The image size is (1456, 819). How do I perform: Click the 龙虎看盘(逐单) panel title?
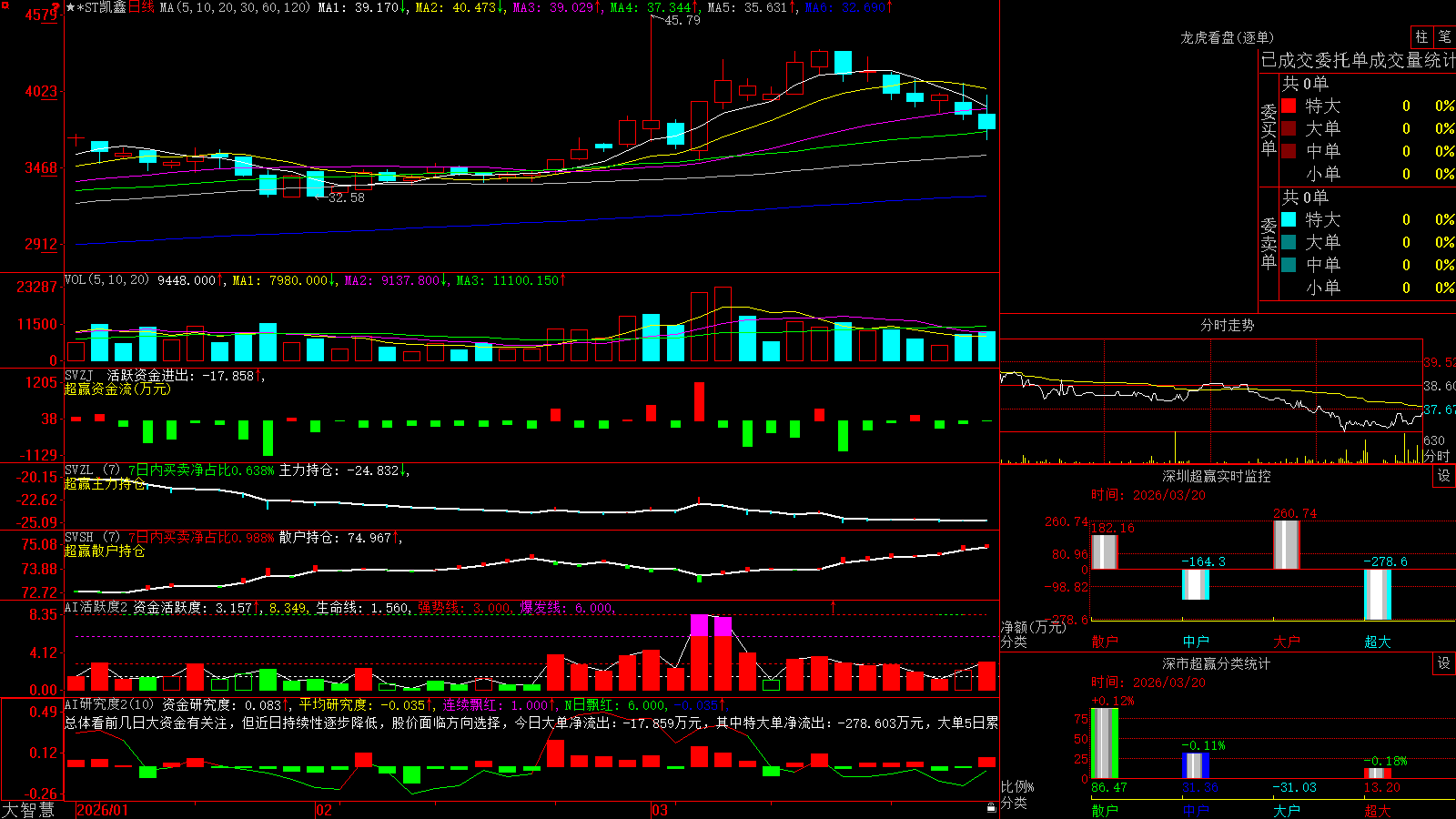click(1227, 37)
